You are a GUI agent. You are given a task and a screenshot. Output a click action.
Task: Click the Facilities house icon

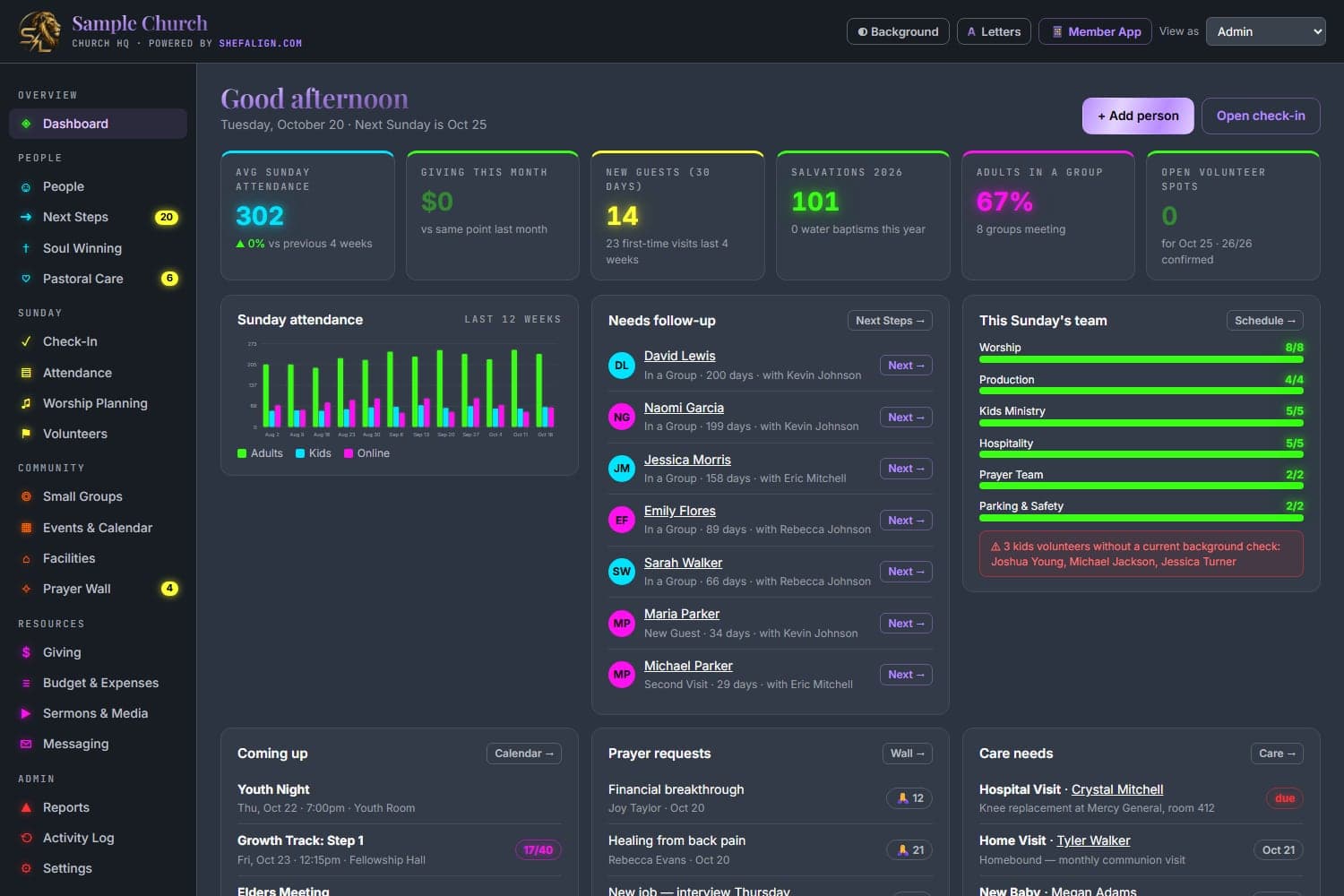pyautogui.click(x=26, y=558)
